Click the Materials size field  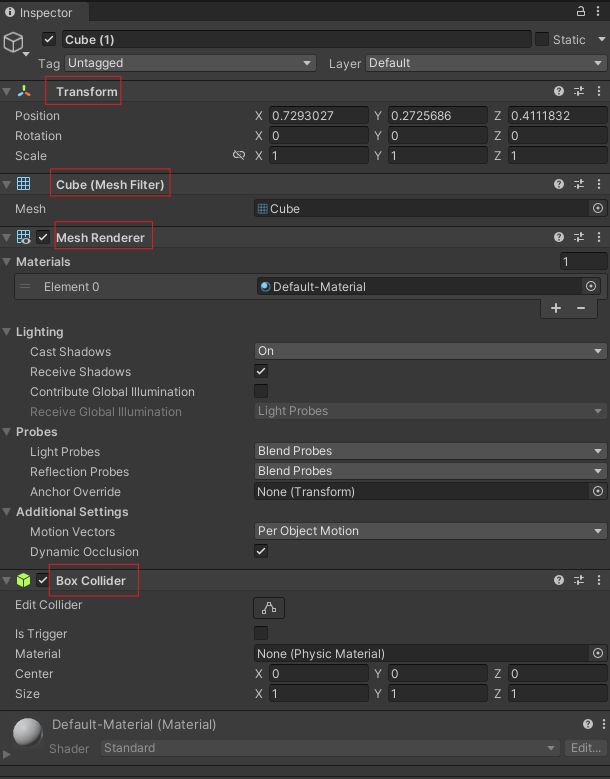pos(583,261)
